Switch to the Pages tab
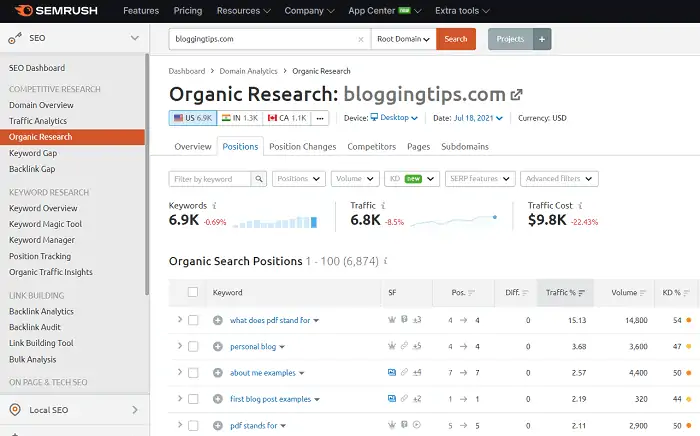Screen dimensions: 700x436 (418, 147)
